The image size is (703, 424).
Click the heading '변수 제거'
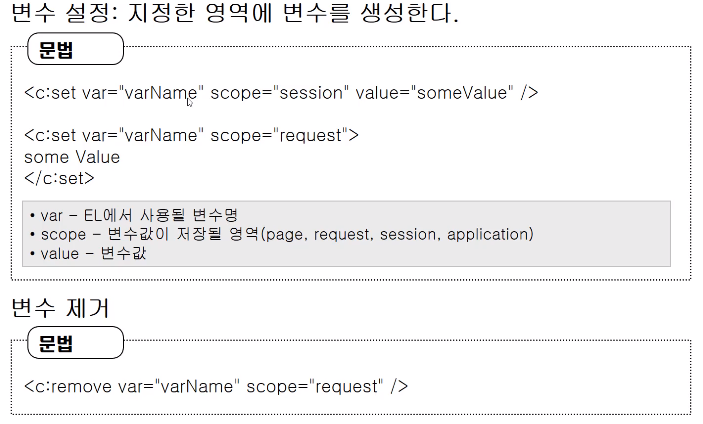pos(60,308)
